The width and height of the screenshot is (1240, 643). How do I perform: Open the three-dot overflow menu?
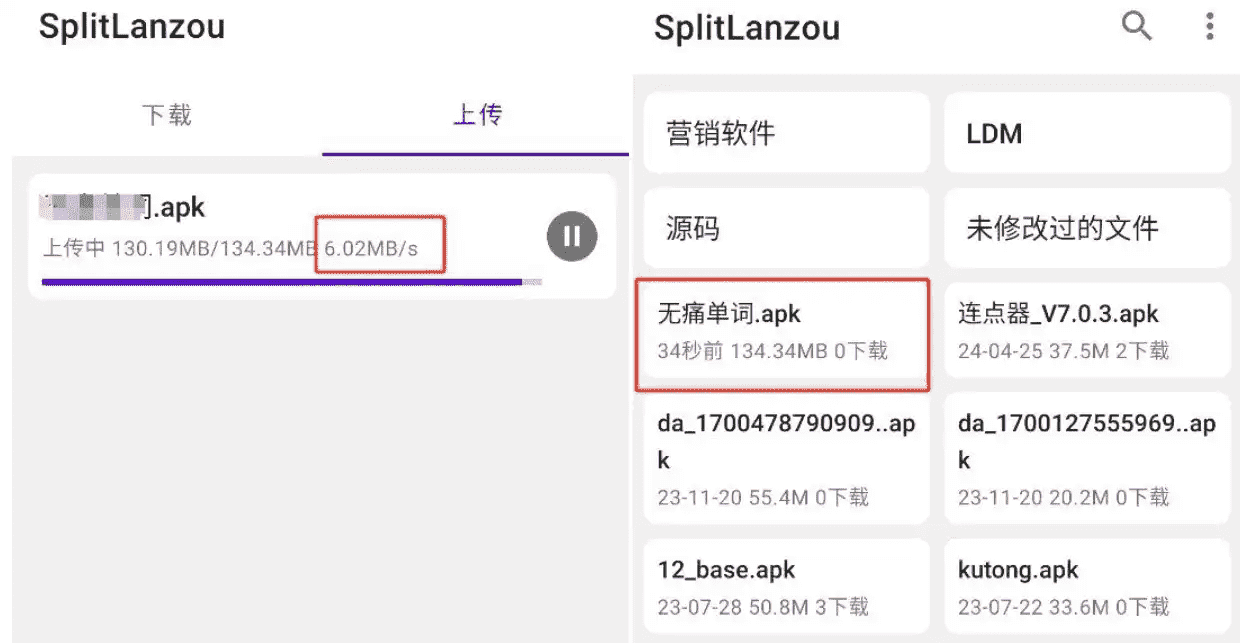[1209, 26]
